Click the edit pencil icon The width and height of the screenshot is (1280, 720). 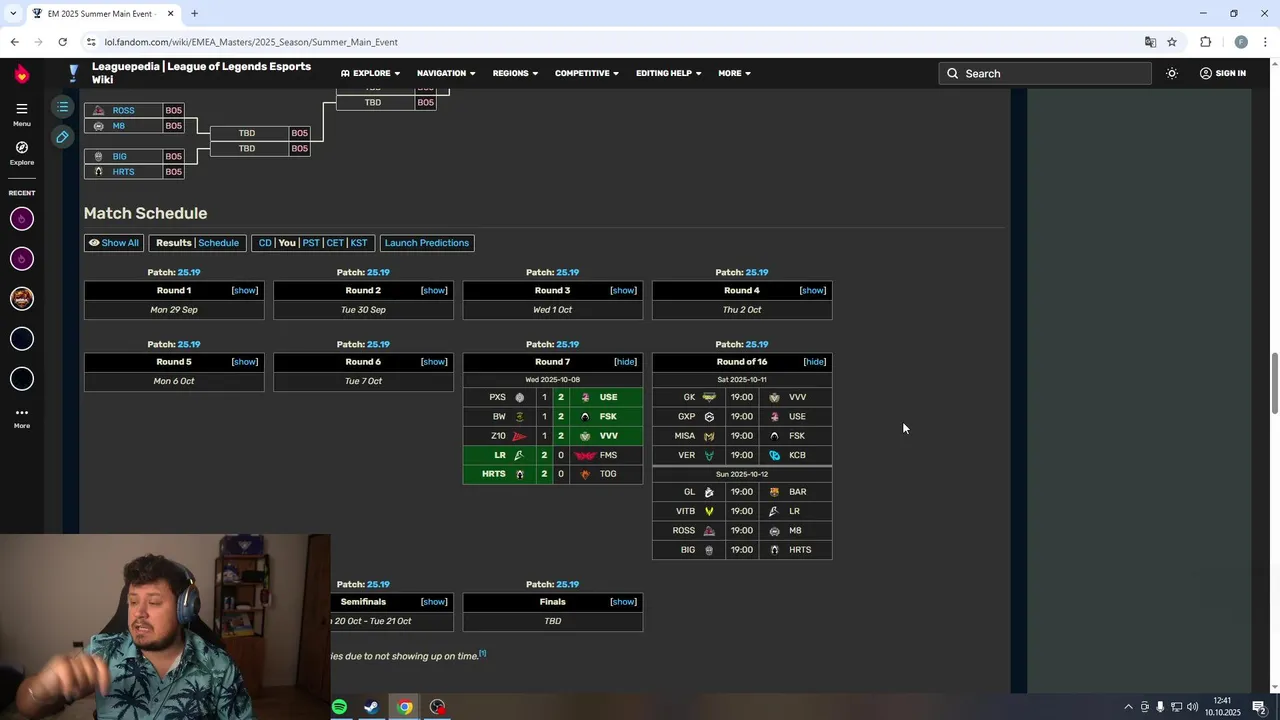pyautogui.click(x=62, y=137)
